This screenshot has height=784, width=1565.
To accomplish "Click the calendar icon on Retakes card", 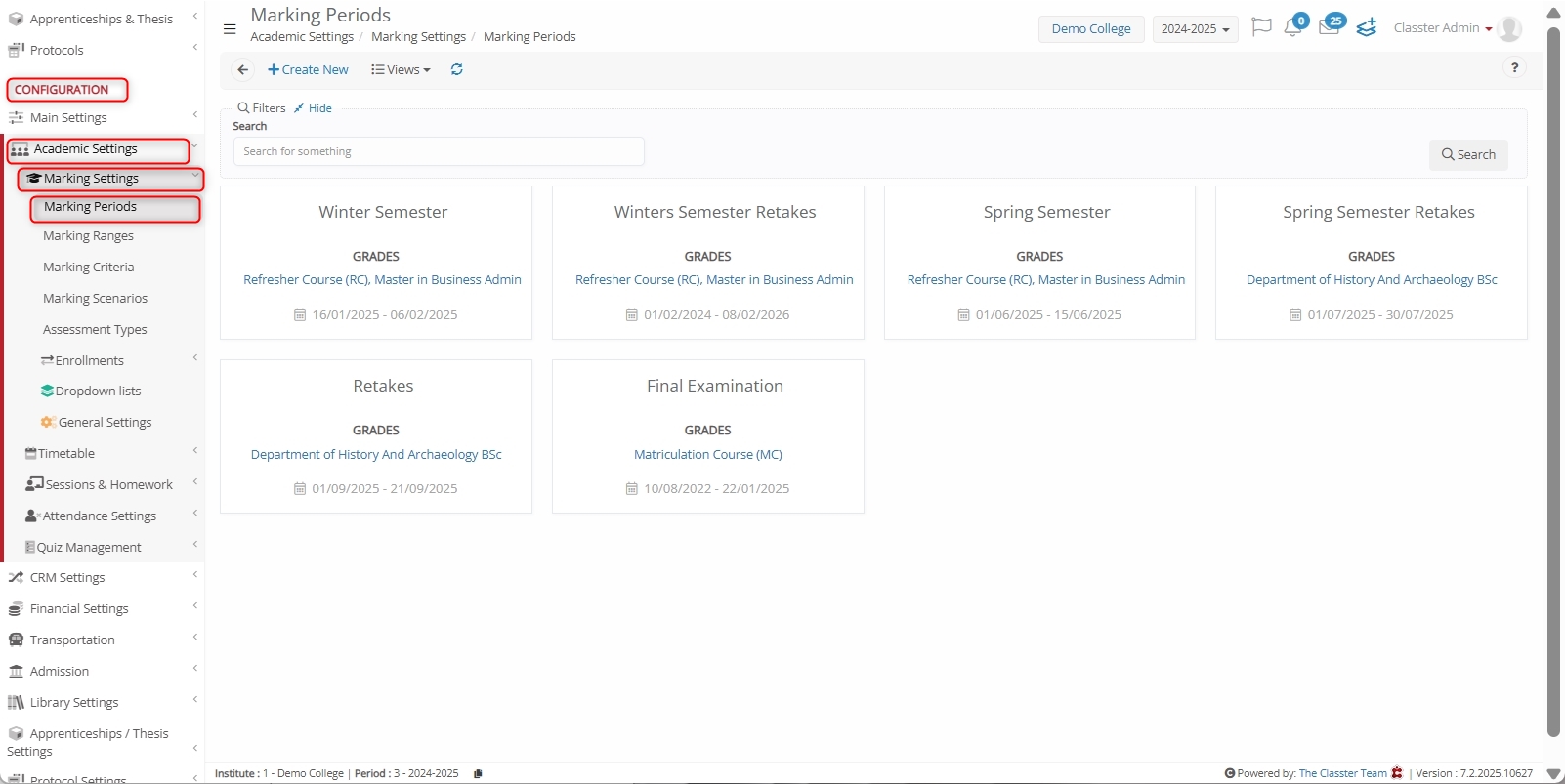I will click(x=300, y=489).
